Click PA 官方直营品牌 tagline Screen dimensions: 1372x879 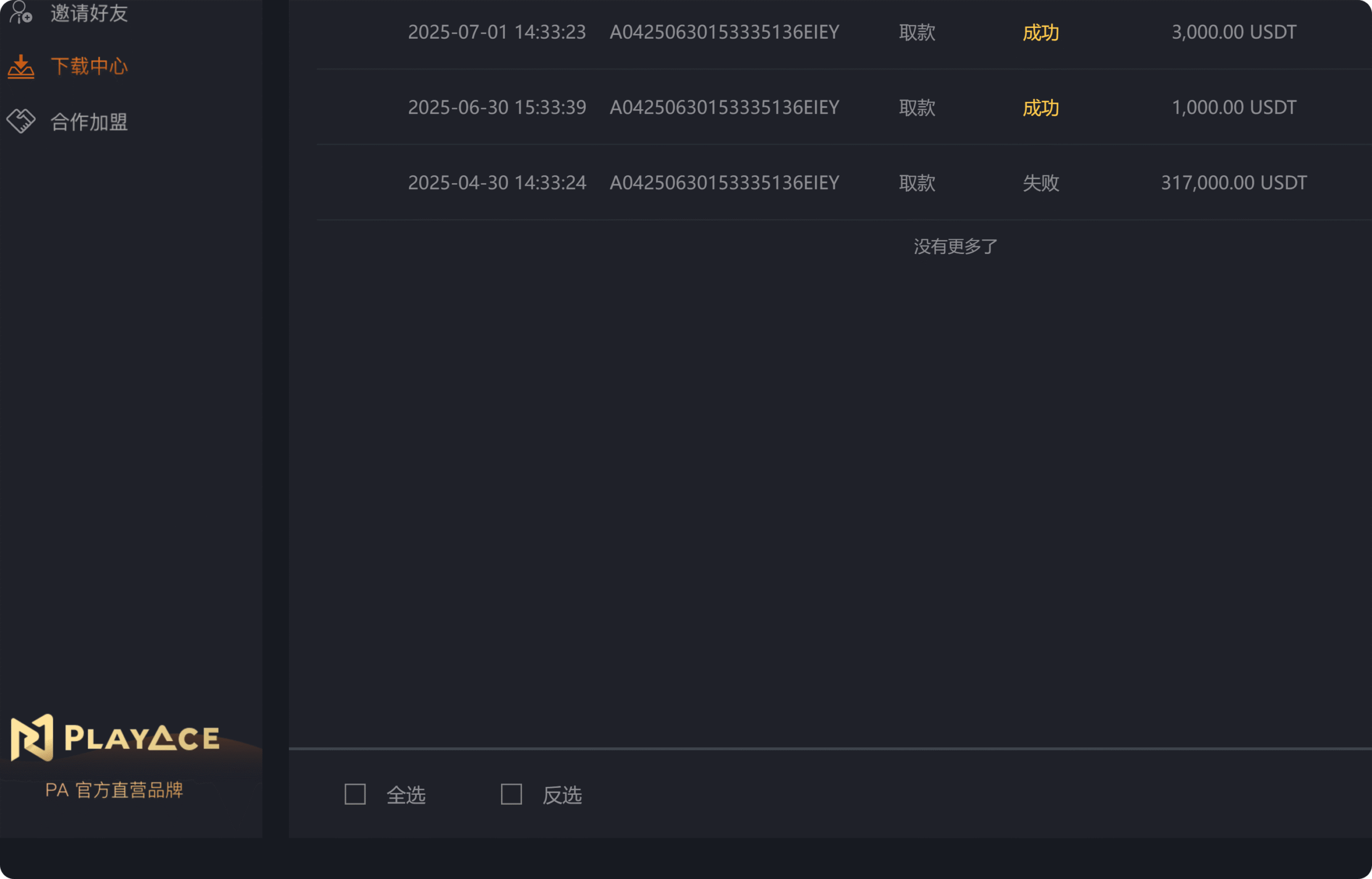114,790
